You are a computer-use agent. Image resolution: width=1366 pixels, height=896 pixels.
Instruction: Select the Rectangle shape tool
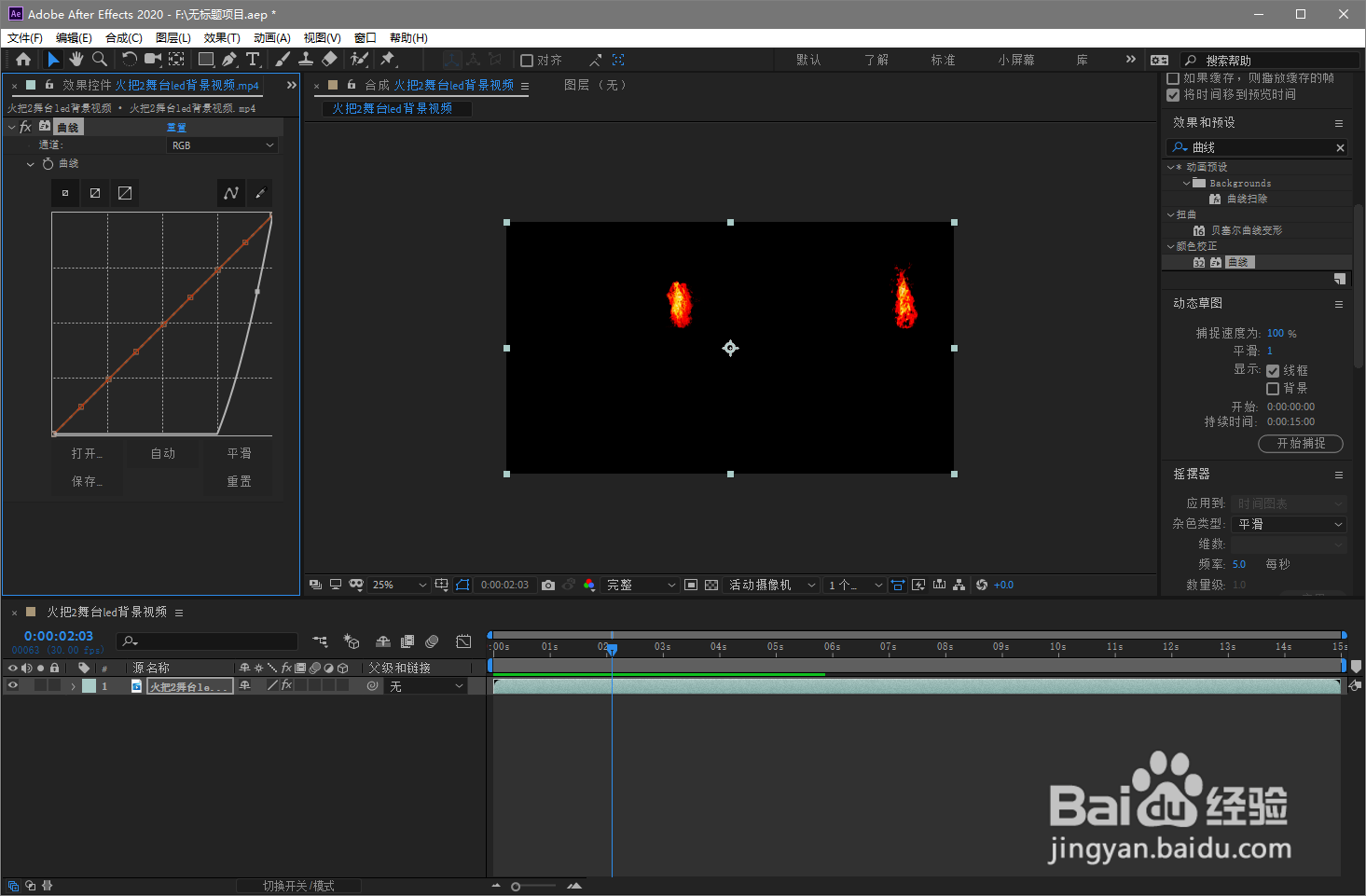[x=206, y=60]
